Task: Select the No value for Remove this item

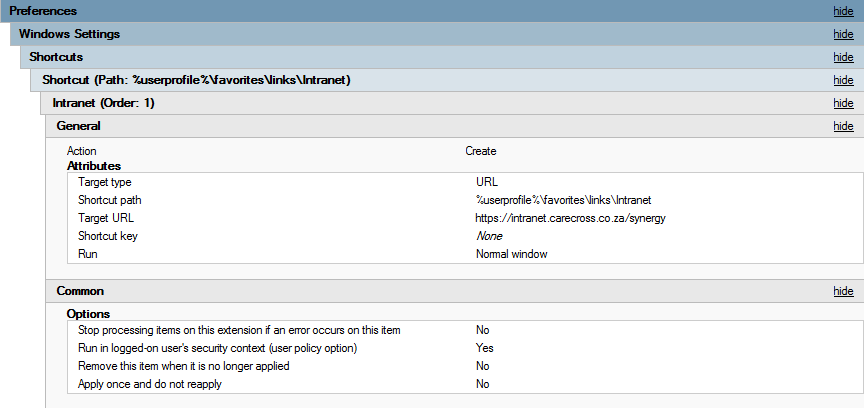Action: 482,366
